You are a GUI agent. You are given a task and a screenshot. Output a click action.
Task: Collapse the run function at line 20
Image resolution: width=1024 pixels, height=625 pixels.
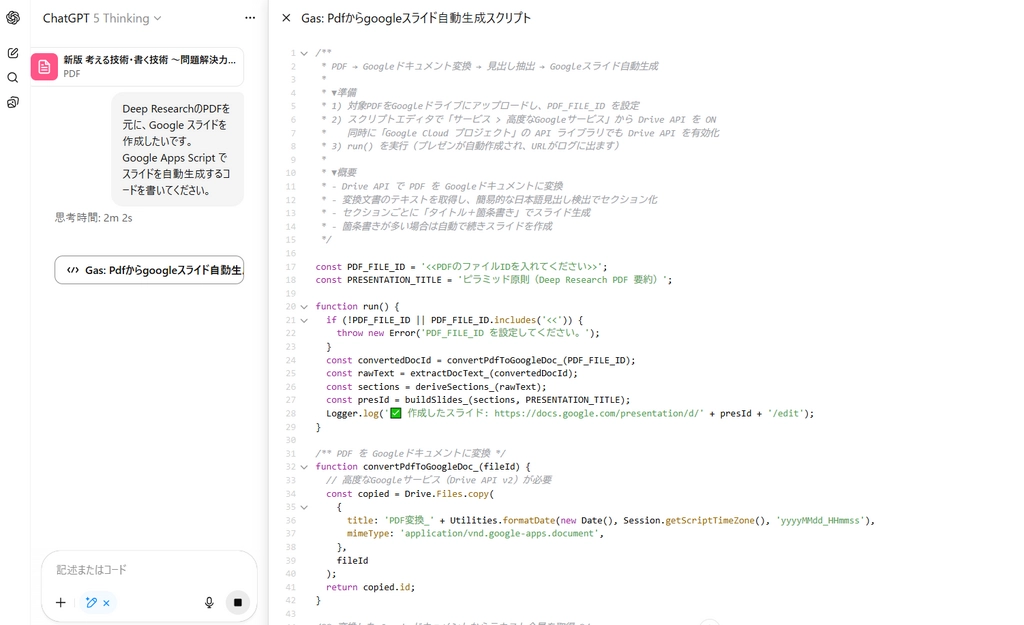click(x=304, y=306)
